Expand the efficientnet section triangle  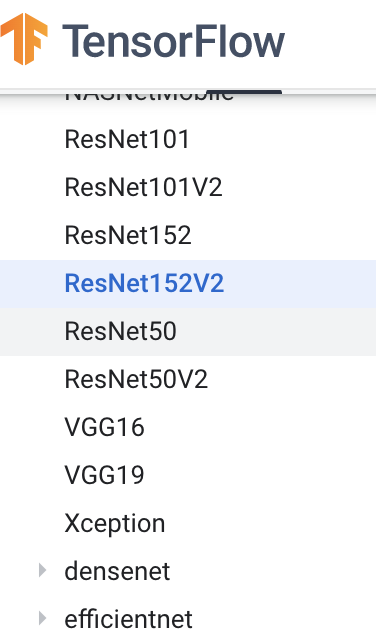[43, 618]
